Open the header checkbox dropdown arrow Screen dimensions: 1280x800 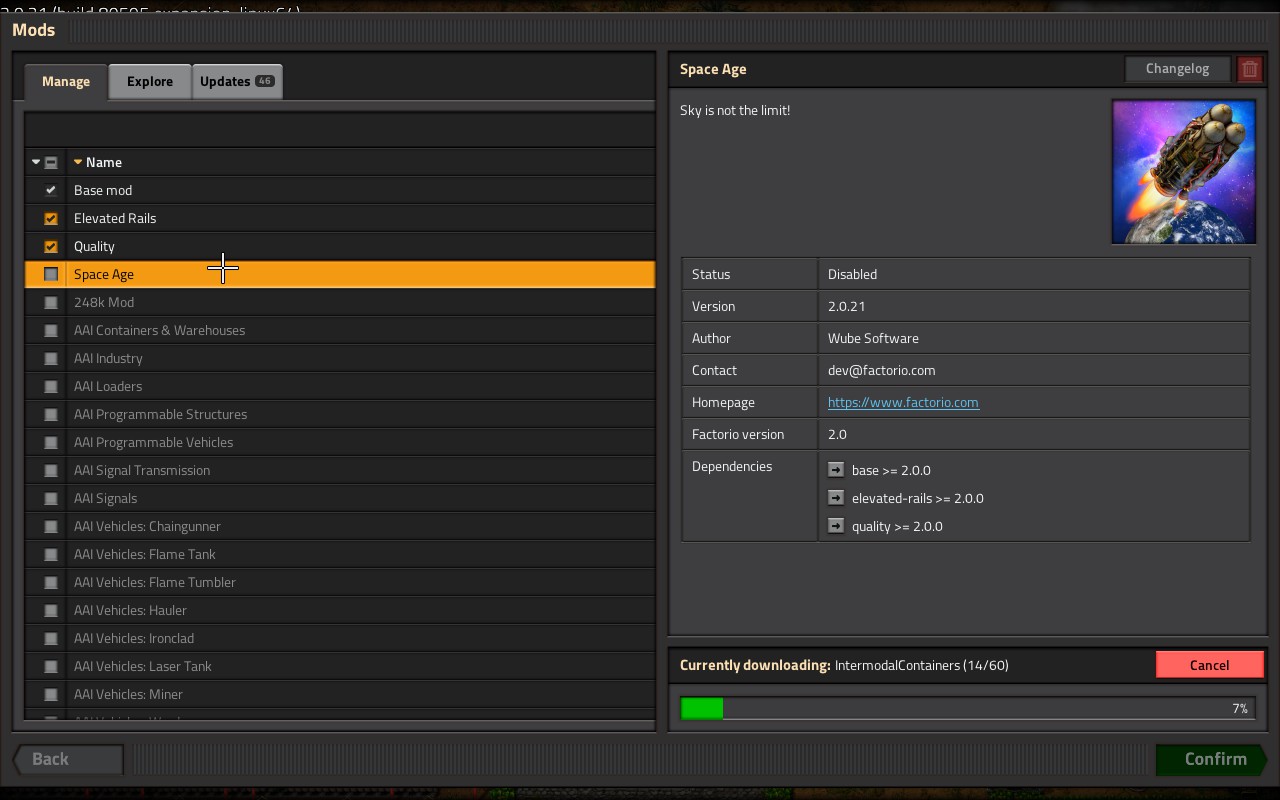coord(36,162)
